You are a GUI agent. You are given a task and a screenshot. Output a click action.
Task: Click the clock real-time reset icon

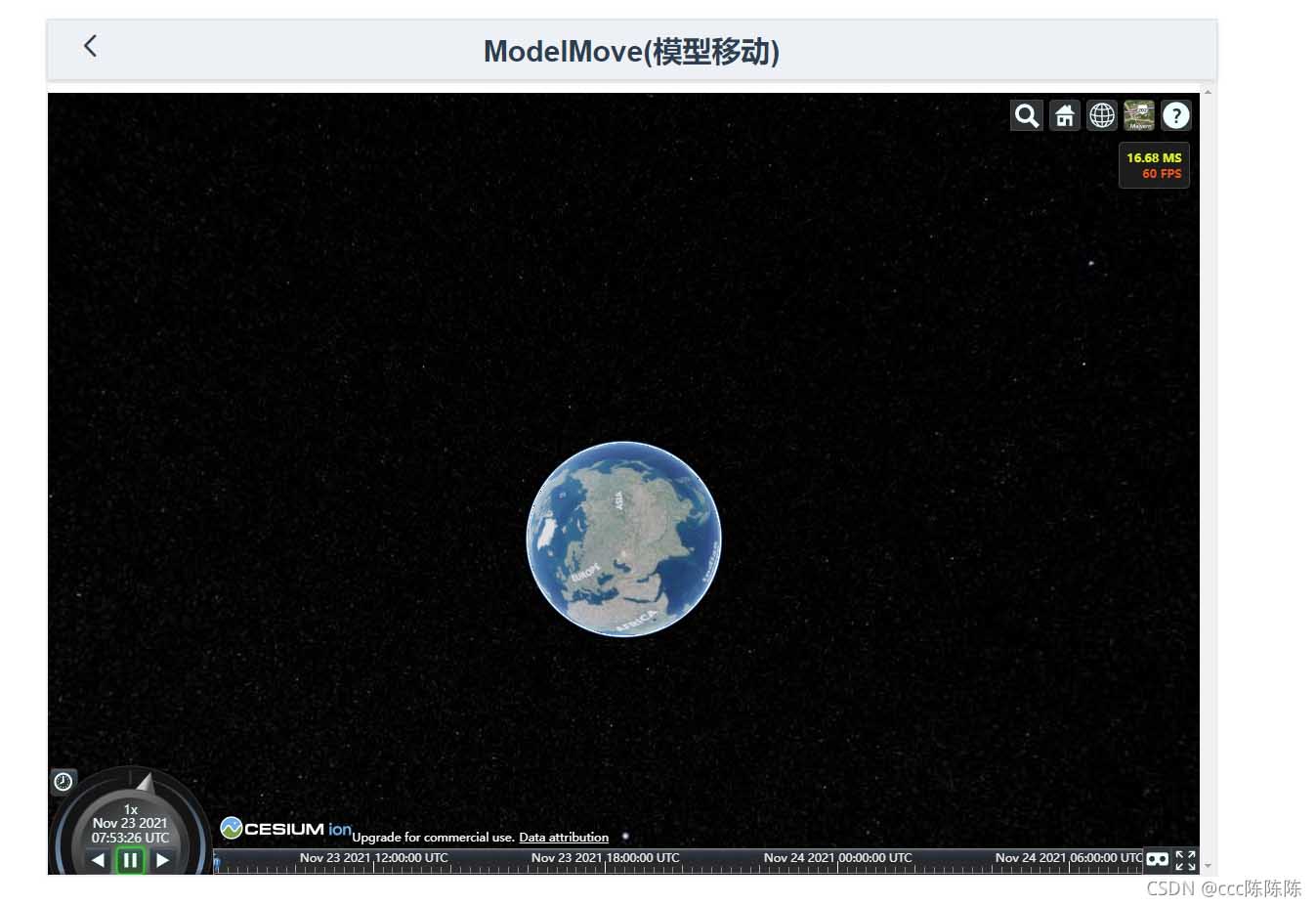[64, 781]
